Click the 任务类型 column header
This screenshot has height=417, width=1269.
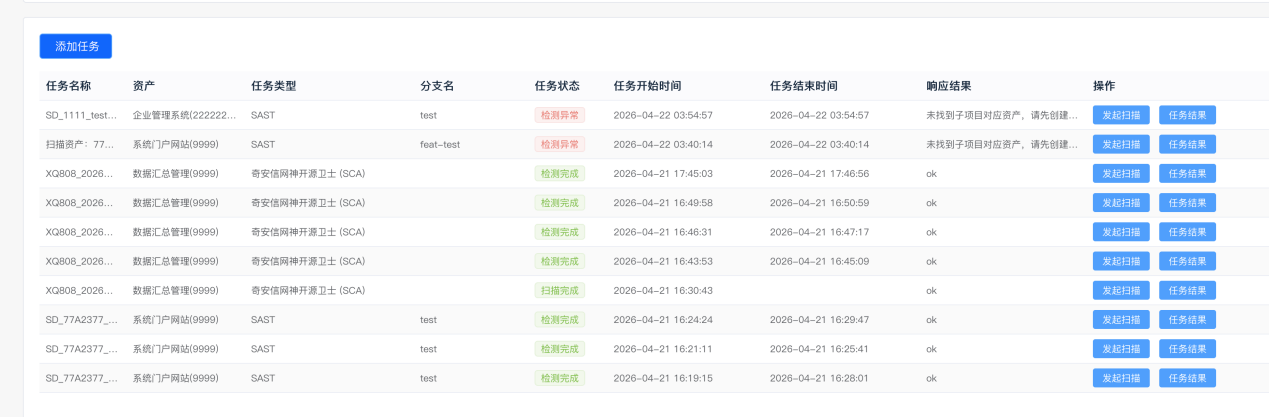[274, 86]
